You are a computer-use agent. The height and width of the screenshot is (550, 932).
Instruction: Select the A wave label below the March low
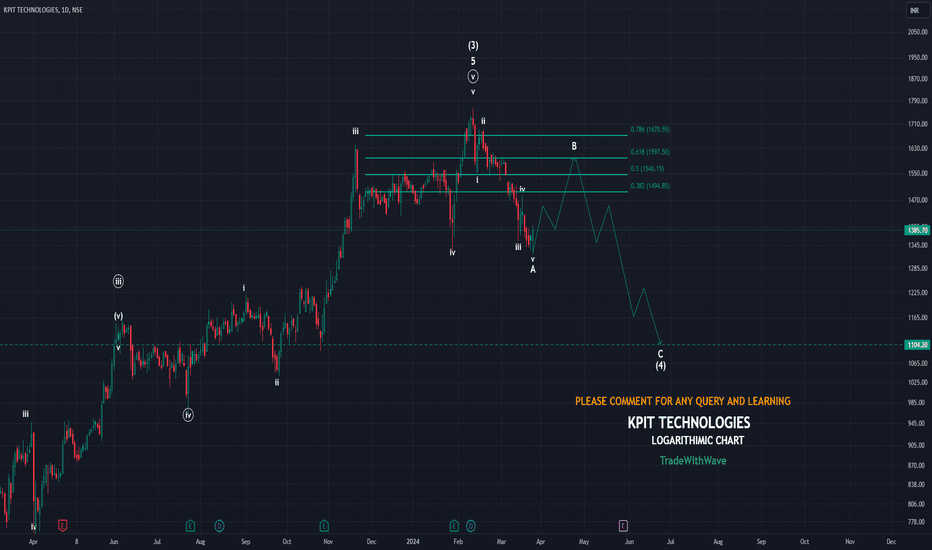pyautogui.click(x=533, y=269)
